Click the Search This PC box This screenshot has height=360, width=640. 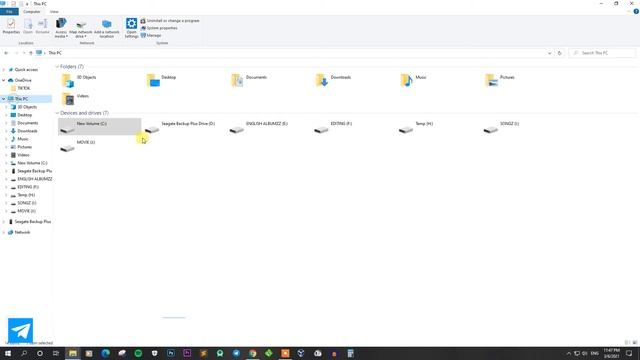coord(602,53)
